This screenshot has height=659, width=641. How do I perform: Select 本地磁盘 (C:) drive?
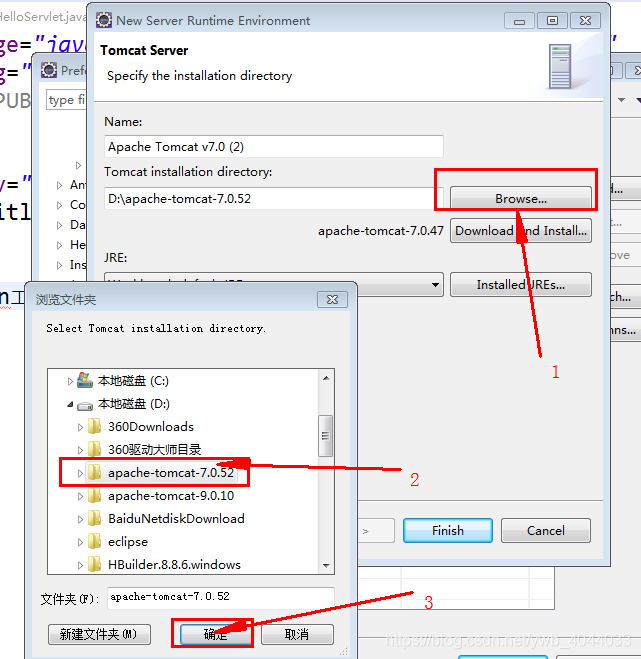point(133,381)
